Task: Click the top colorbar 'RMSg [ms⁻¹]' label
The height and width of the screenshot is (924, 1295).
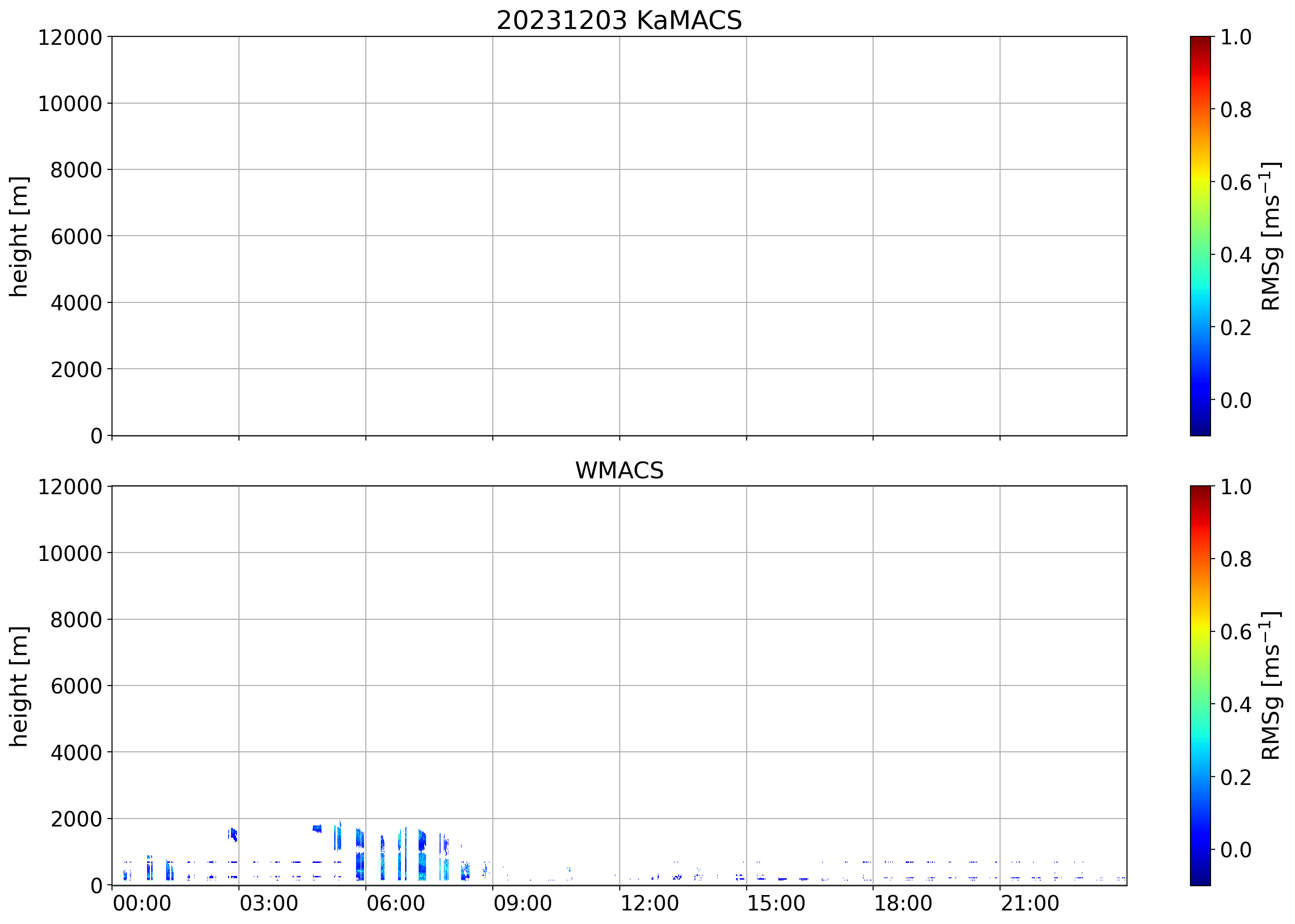Action: pos(1271,236)
